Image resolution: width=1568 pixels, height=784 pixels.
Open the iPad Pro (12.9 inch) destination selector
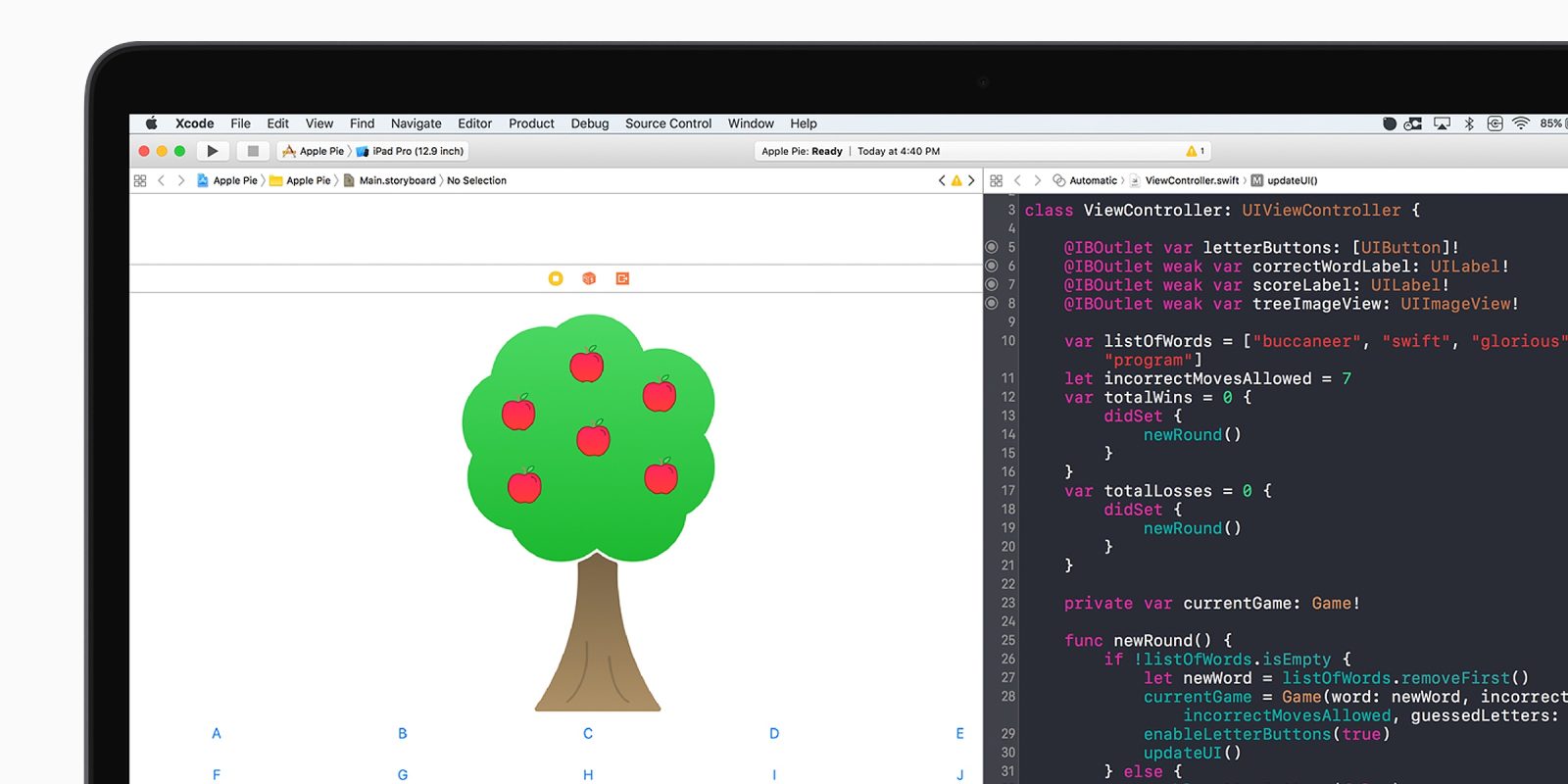pyautogui.click(x=412, y=151)
